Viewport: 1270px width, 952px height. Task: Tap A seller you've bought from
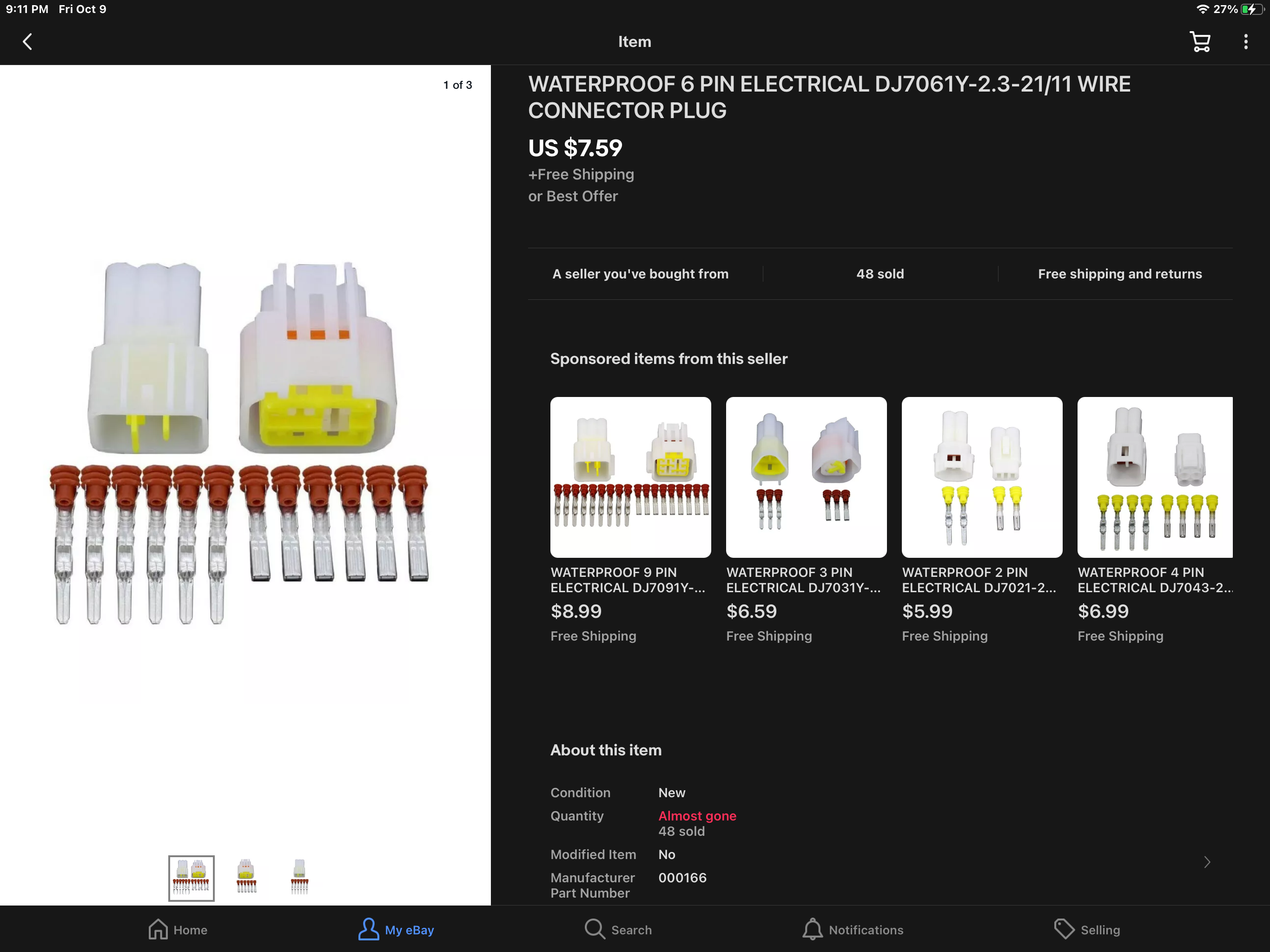[x=640, y=274]
